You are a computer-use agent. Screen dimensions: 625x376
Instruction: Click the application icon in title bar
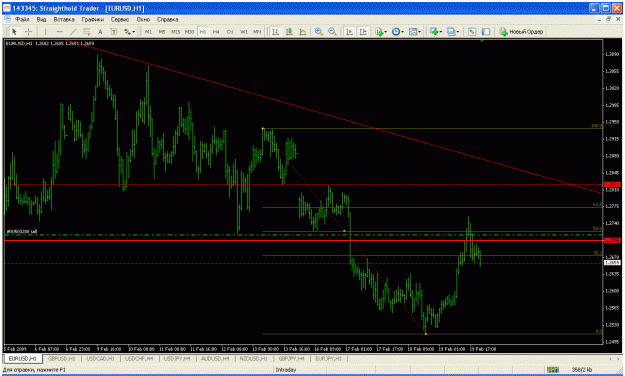pyautogui.click(x=7, y=8)
